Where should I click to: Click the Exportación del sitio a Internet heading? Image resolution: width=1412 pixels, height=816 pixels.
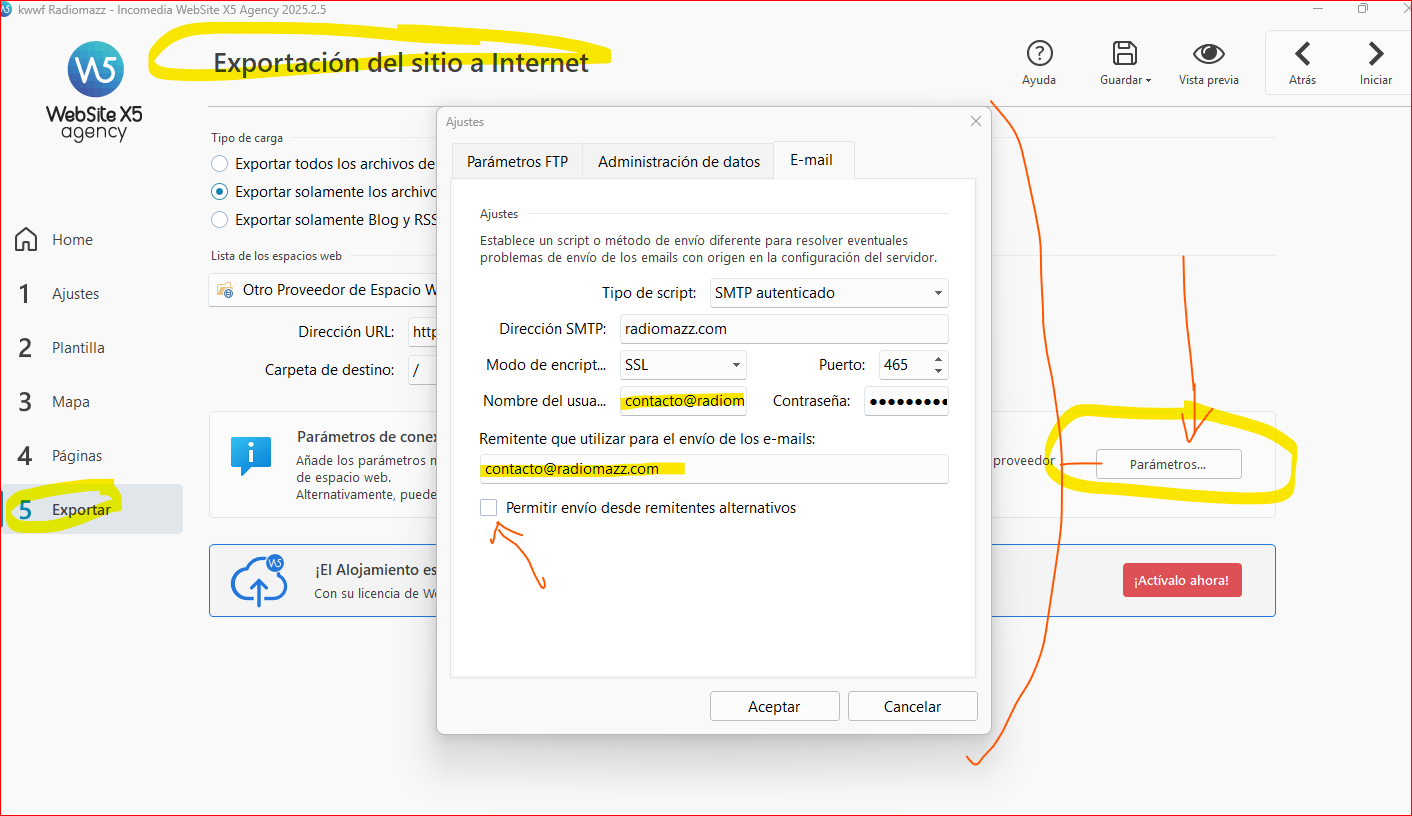tap(401, 63)
